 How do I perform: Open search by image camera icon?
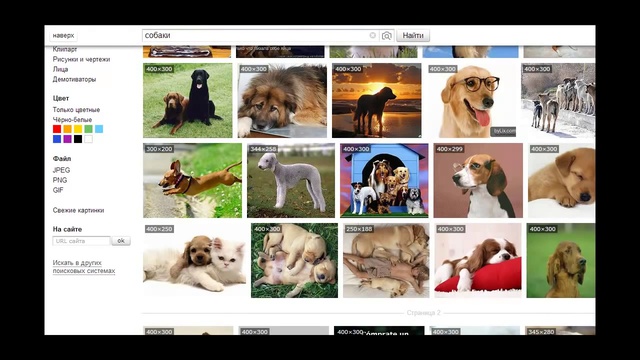[387, 36]
